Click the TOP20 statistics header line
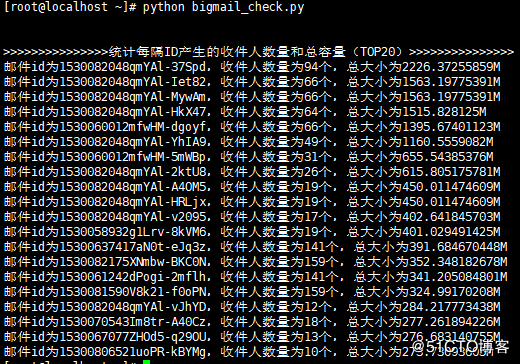This screenshot has height=364, width=520. click(258, 52)
